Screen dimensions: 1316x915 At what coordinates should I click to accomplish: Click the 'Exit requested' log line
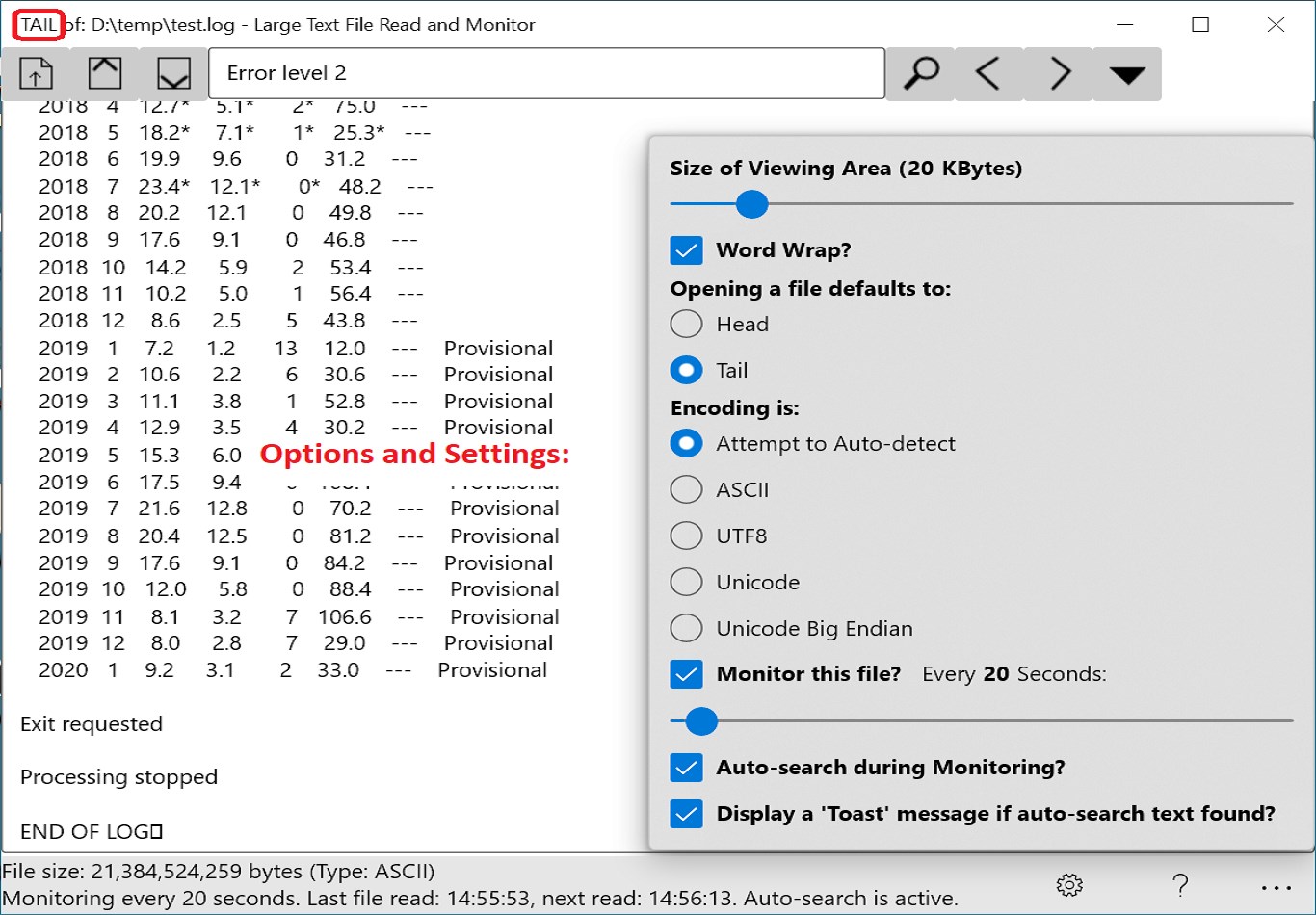92,724
